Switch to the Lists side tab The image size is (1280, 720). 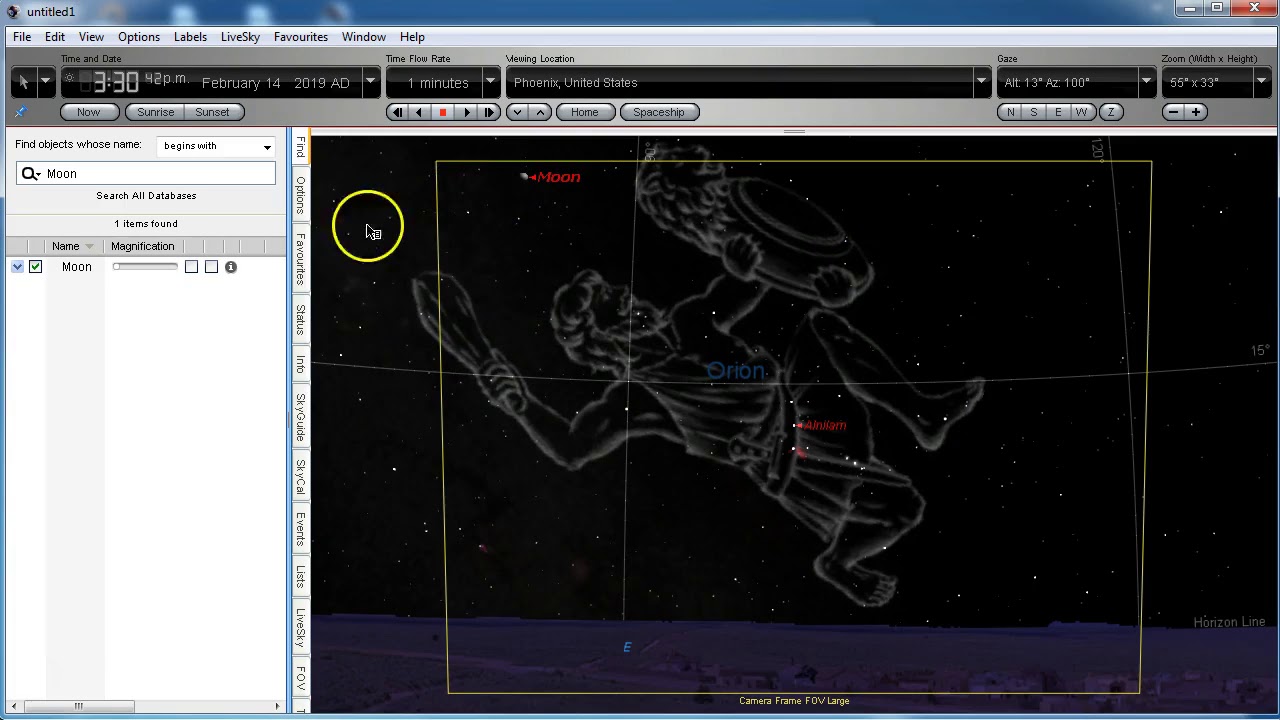(x=300, y=577)
